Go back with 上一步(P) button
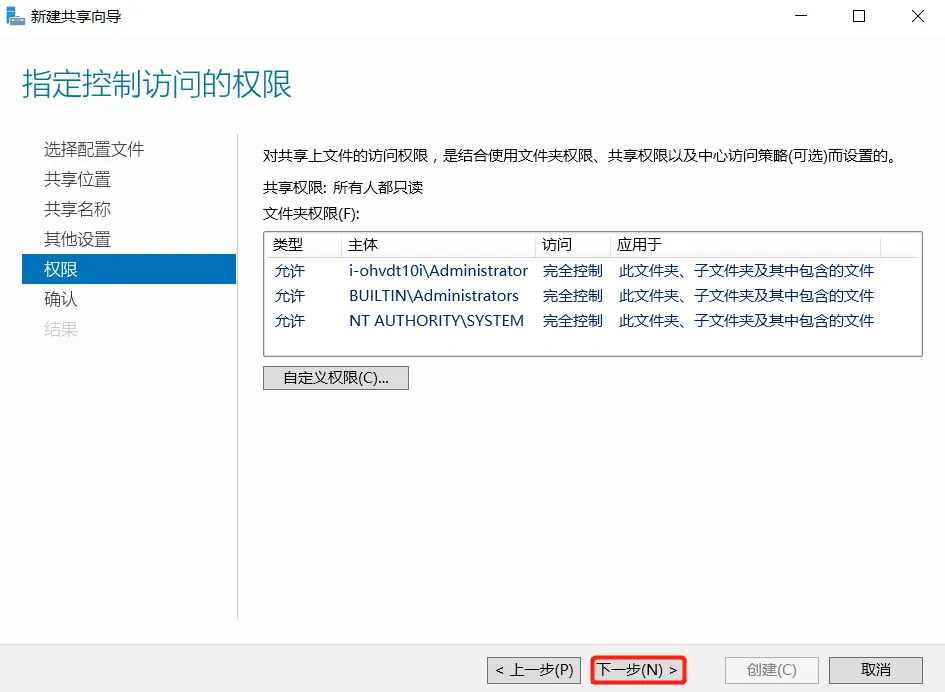Viewport: 945px width, 692px height. tap(533, 670)
